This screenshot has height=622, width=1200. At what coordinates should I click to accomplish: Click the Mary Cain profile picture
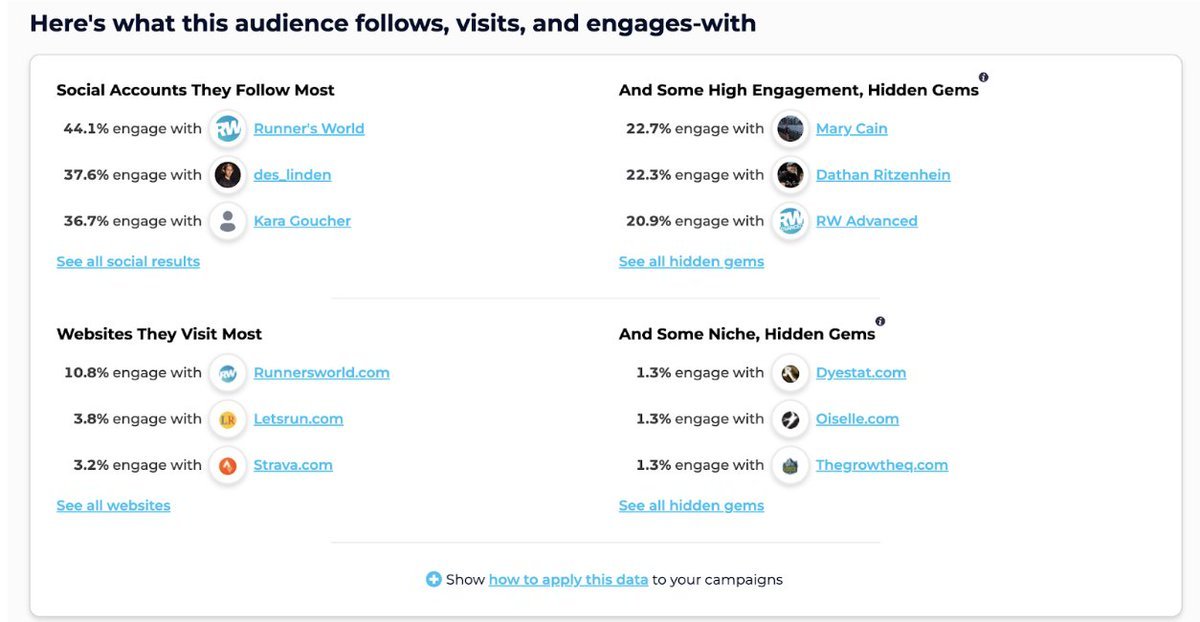coord(790,129)
